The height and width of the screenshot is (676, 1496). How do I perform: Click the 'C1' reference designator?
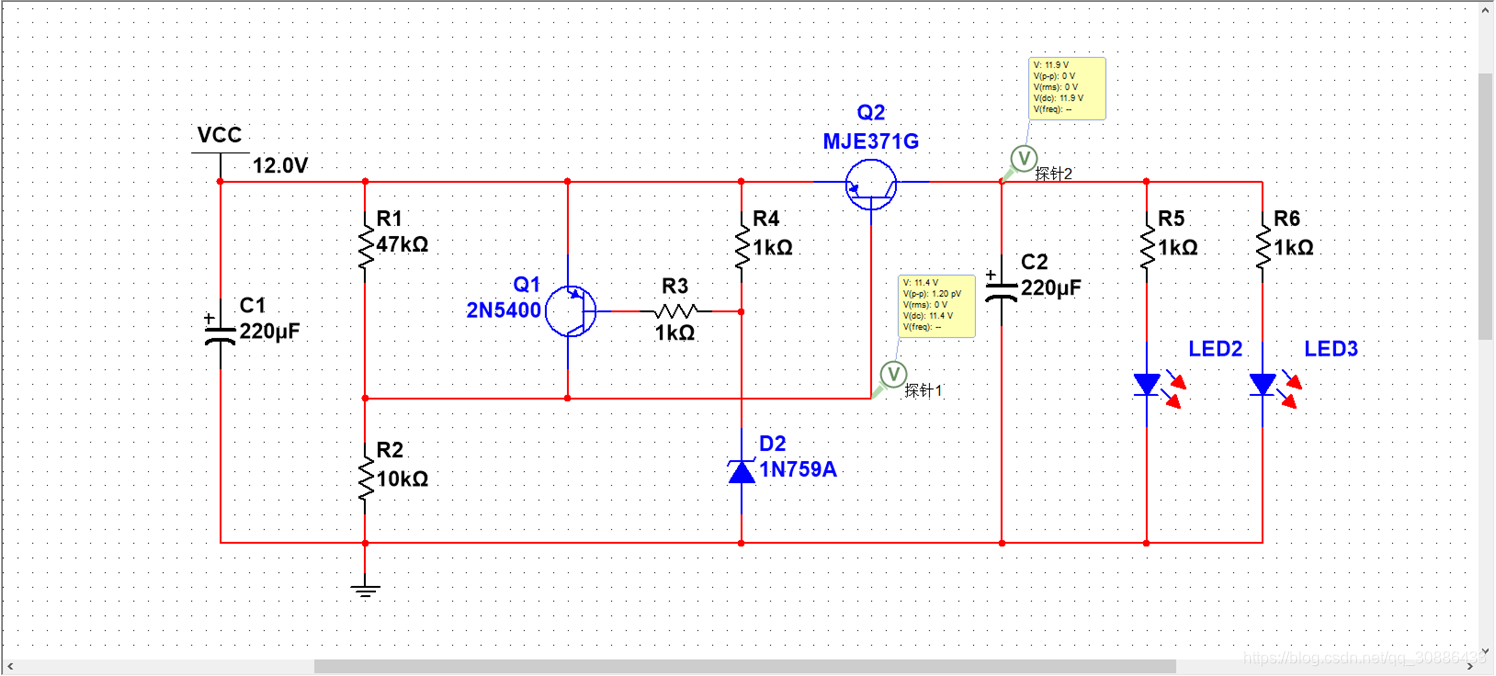click(253, 306)
